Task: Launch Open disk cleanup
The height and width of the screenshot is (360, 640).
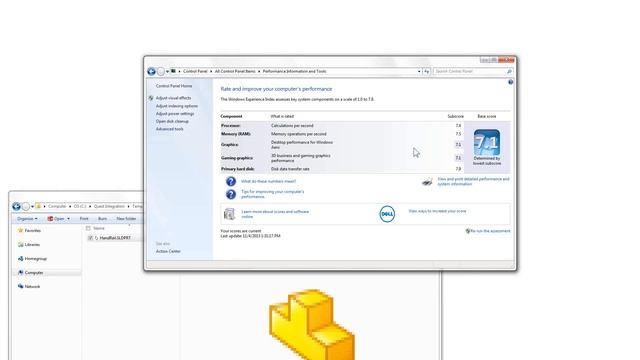Action: click(172, 121)
